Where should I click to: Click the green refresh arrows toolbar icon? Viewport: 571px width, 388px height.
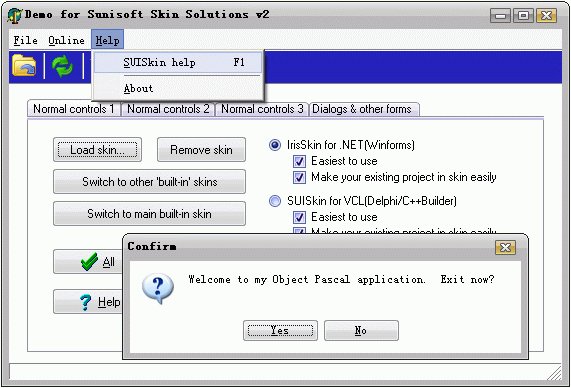[62, 66]
